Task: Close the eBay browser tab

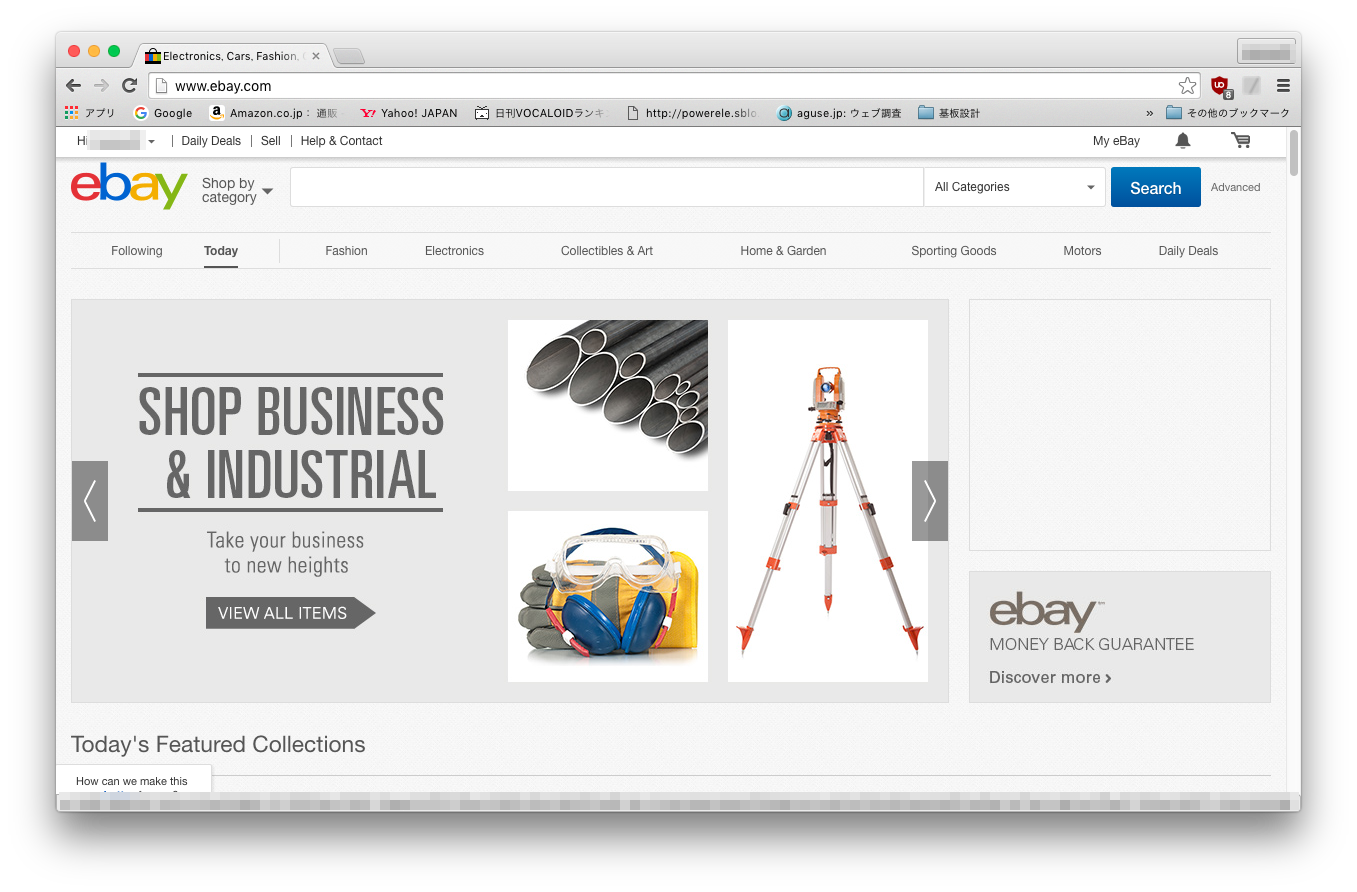Action: (x=316, y=56)
